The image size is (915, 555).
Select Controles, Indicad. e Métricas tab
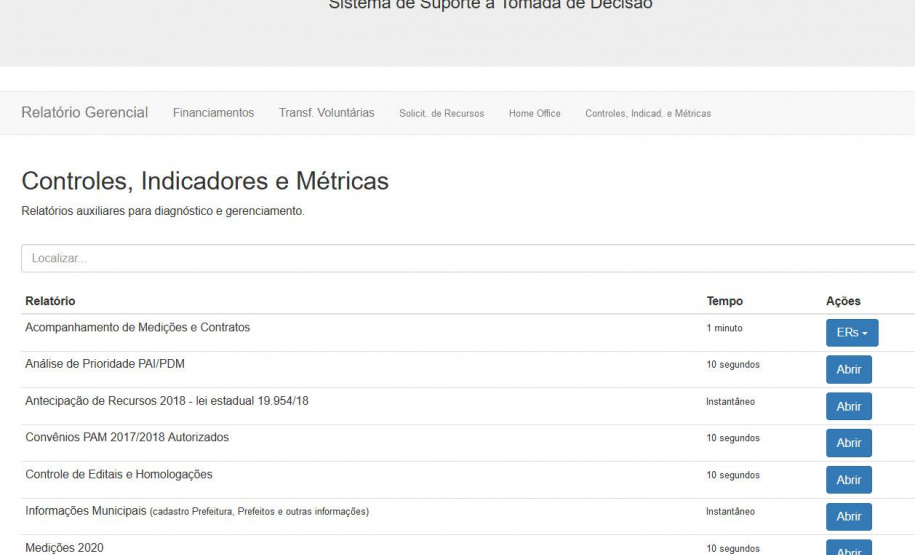pos(648,113)
